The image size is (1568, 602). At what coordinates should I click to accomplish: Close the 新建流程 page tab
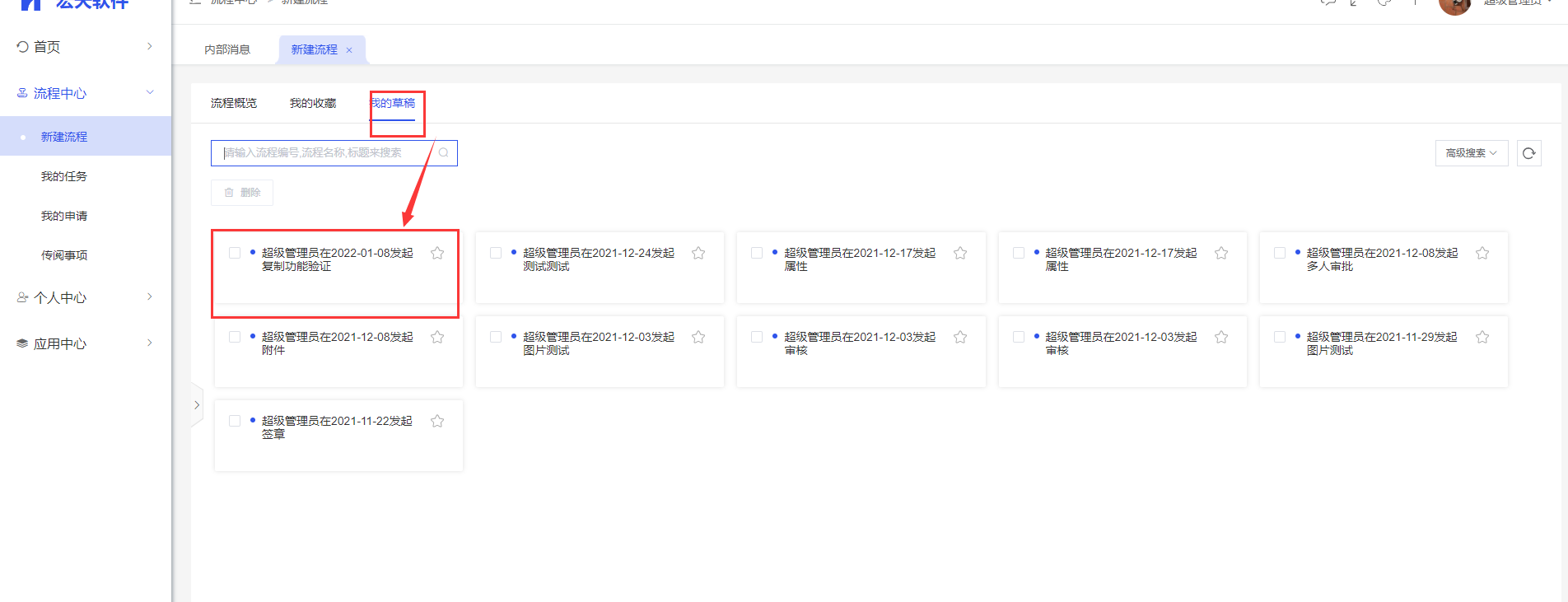349,50
